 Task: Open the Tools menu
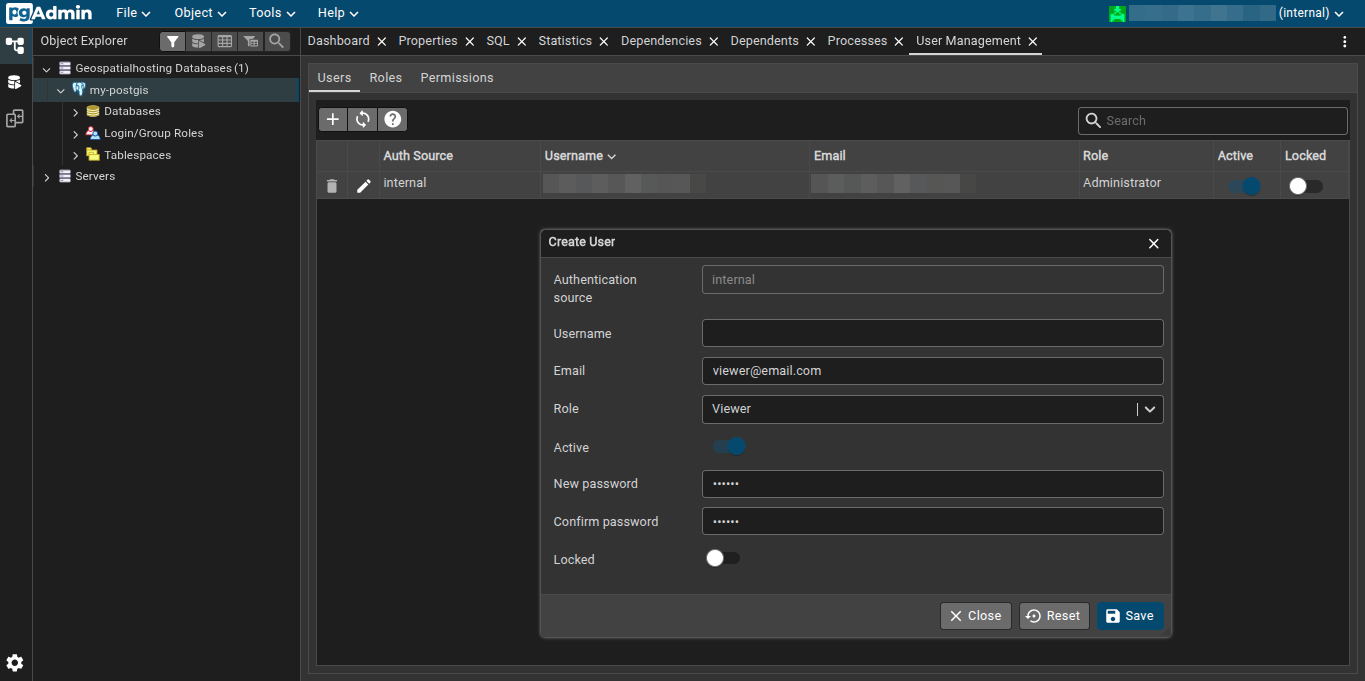point(272,13)
